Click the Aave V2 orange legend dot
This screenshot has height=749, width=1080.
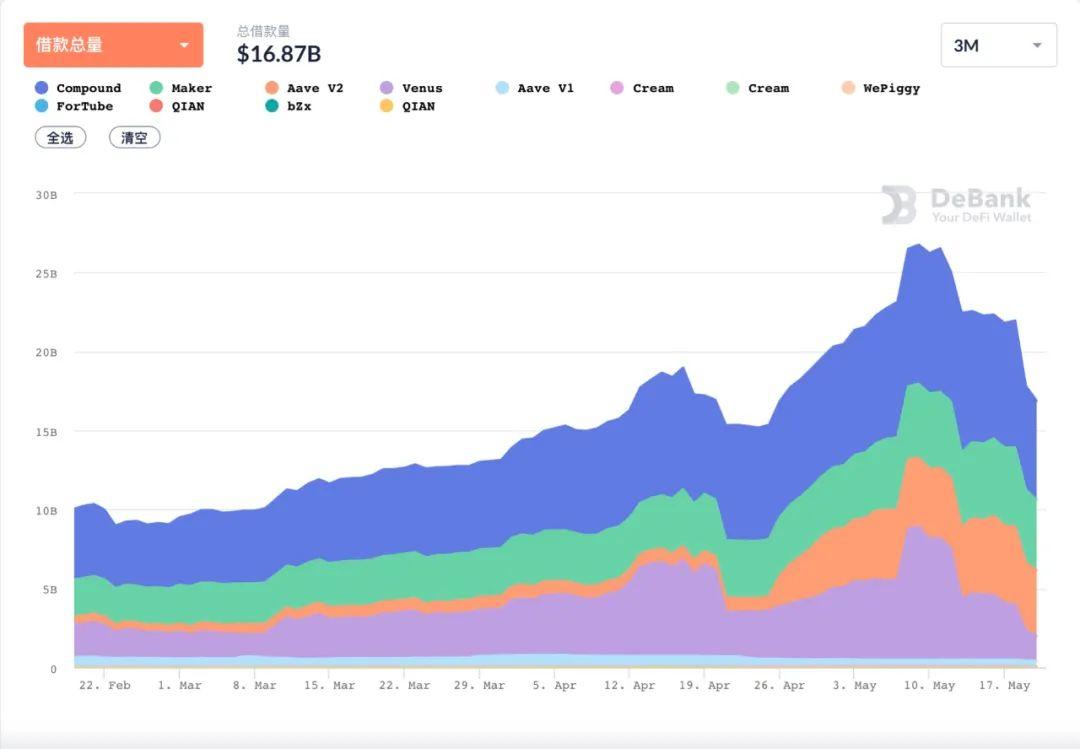point(272,88)
